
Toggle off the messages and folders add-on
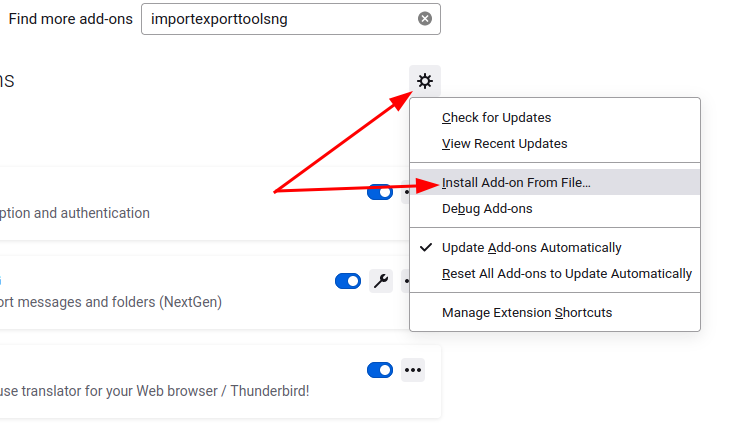click(x=348, y=281)
